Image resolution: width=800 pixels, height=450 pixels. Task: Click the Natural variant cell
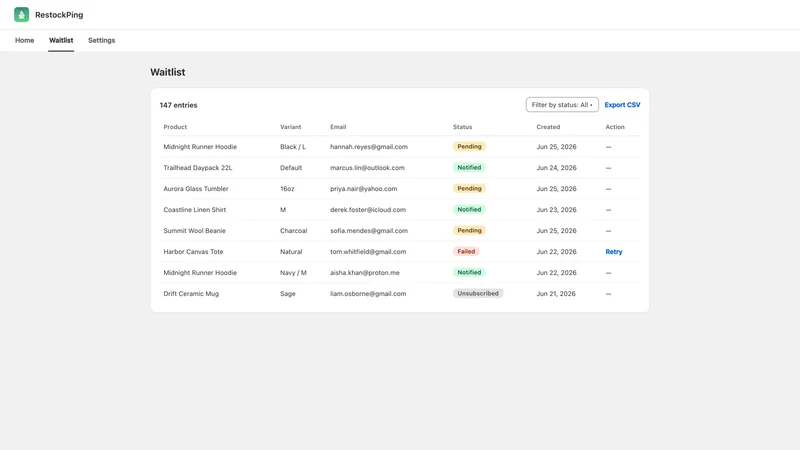pos(291,252)
